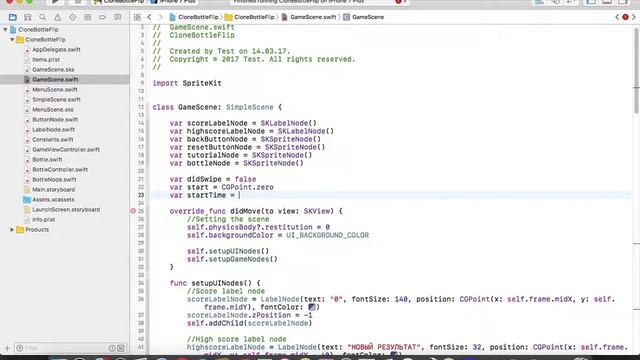Open the Report navigator tab
This screenshot has height=360, width=640.
coord(118,17)
